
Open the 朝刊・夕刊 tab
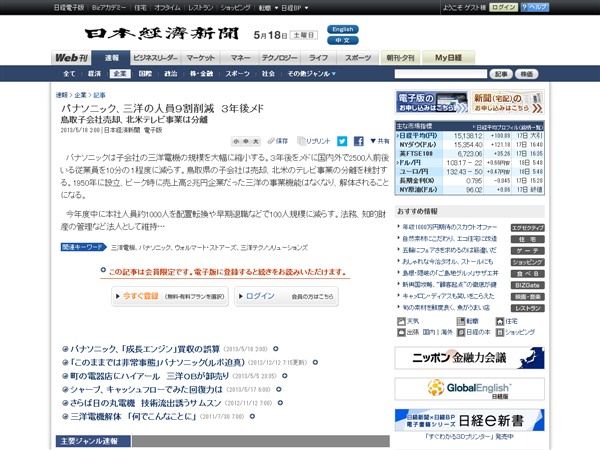[400, 58]
